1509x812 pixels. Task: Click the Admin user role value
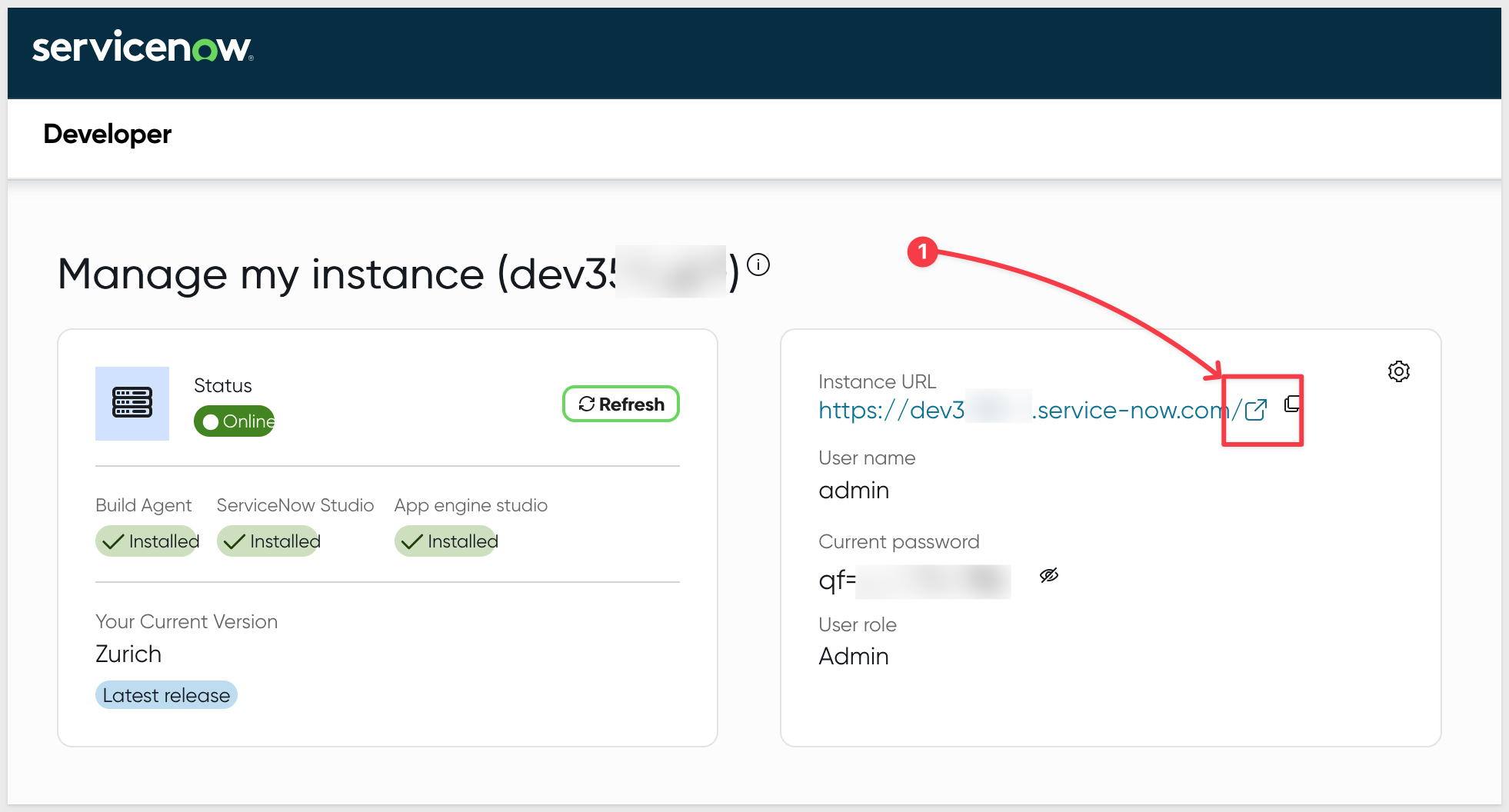point(854,657)
